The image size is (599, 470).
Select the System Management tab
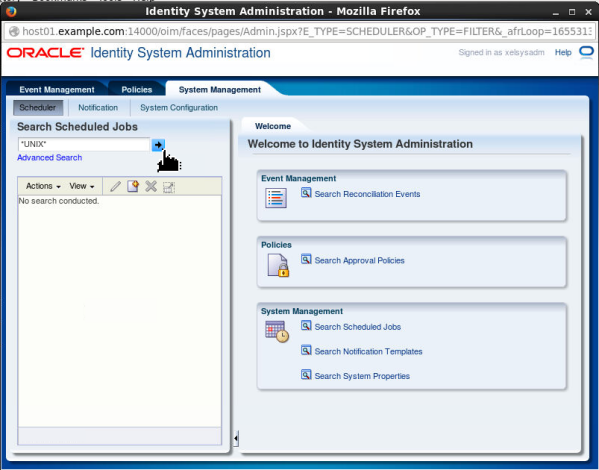(220, 89)
